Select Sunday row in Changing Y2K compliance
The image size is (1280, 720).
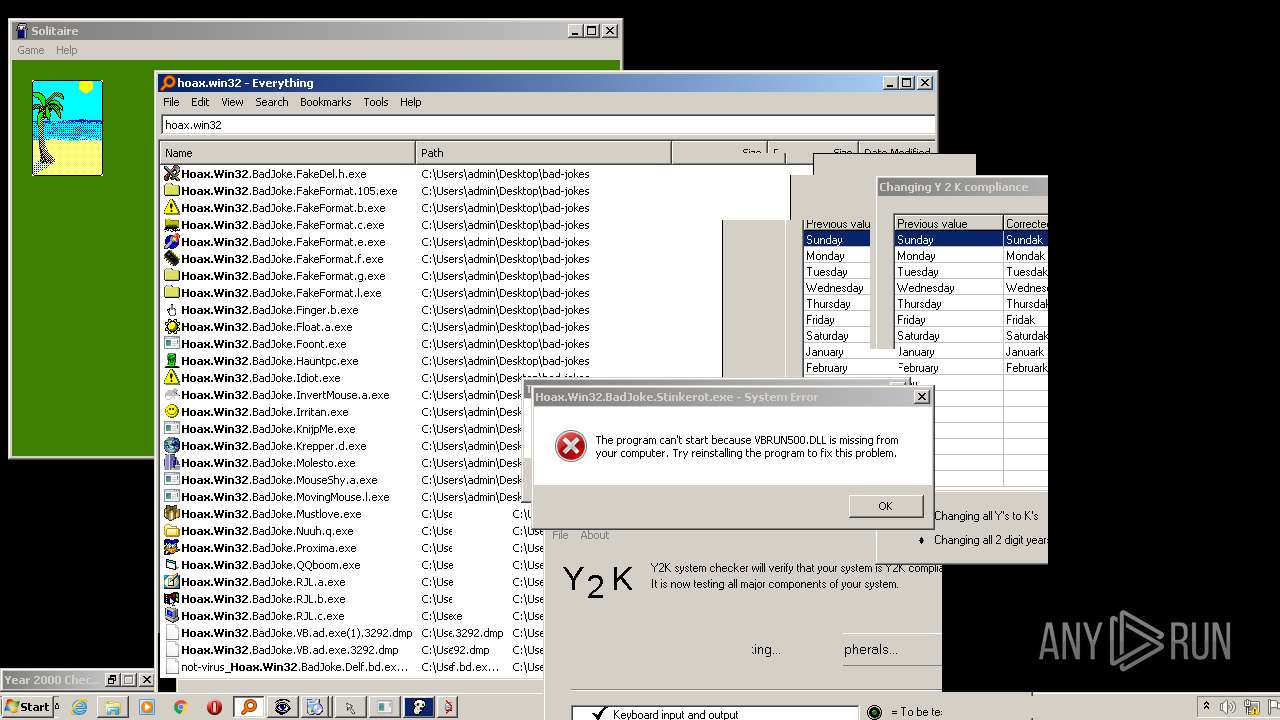coord(971,240)
